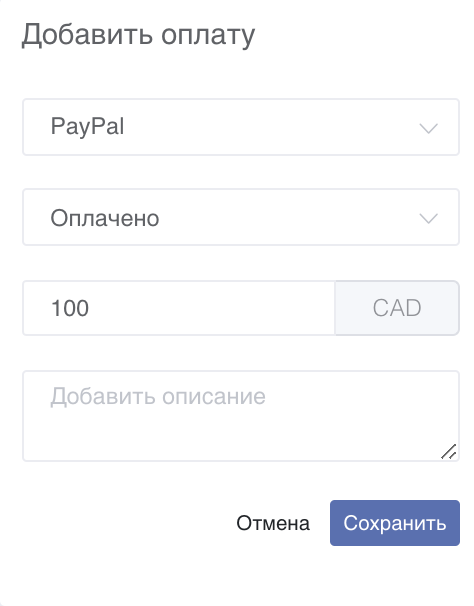The width and height of the screenshot is (474, 606).
Task: Select the Оплачено text in status selector
Action: pos(105,218)
